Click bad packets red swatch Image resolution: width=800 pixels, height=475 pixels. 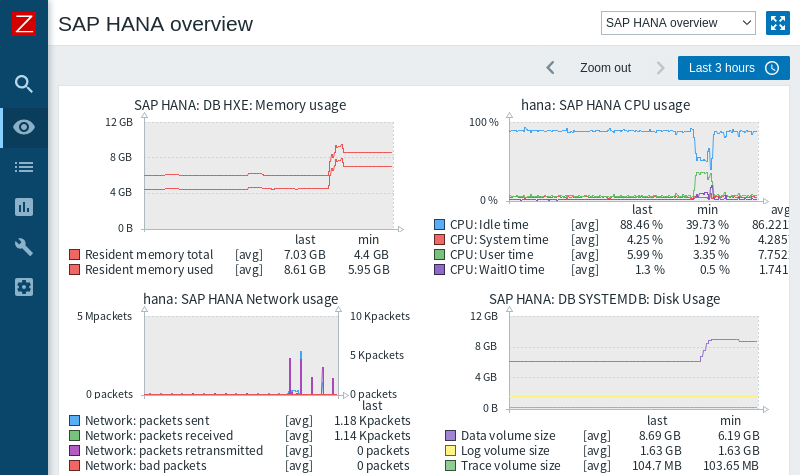(74, 465)
